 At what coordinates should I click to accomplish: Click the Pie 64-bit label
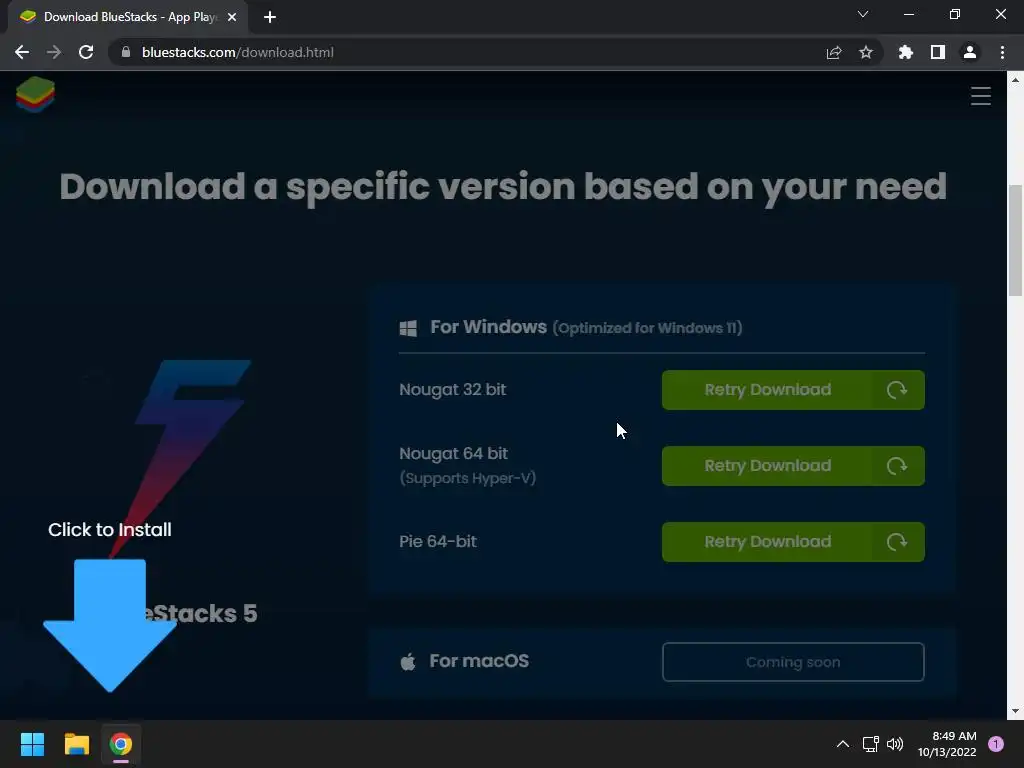[438, 541]
